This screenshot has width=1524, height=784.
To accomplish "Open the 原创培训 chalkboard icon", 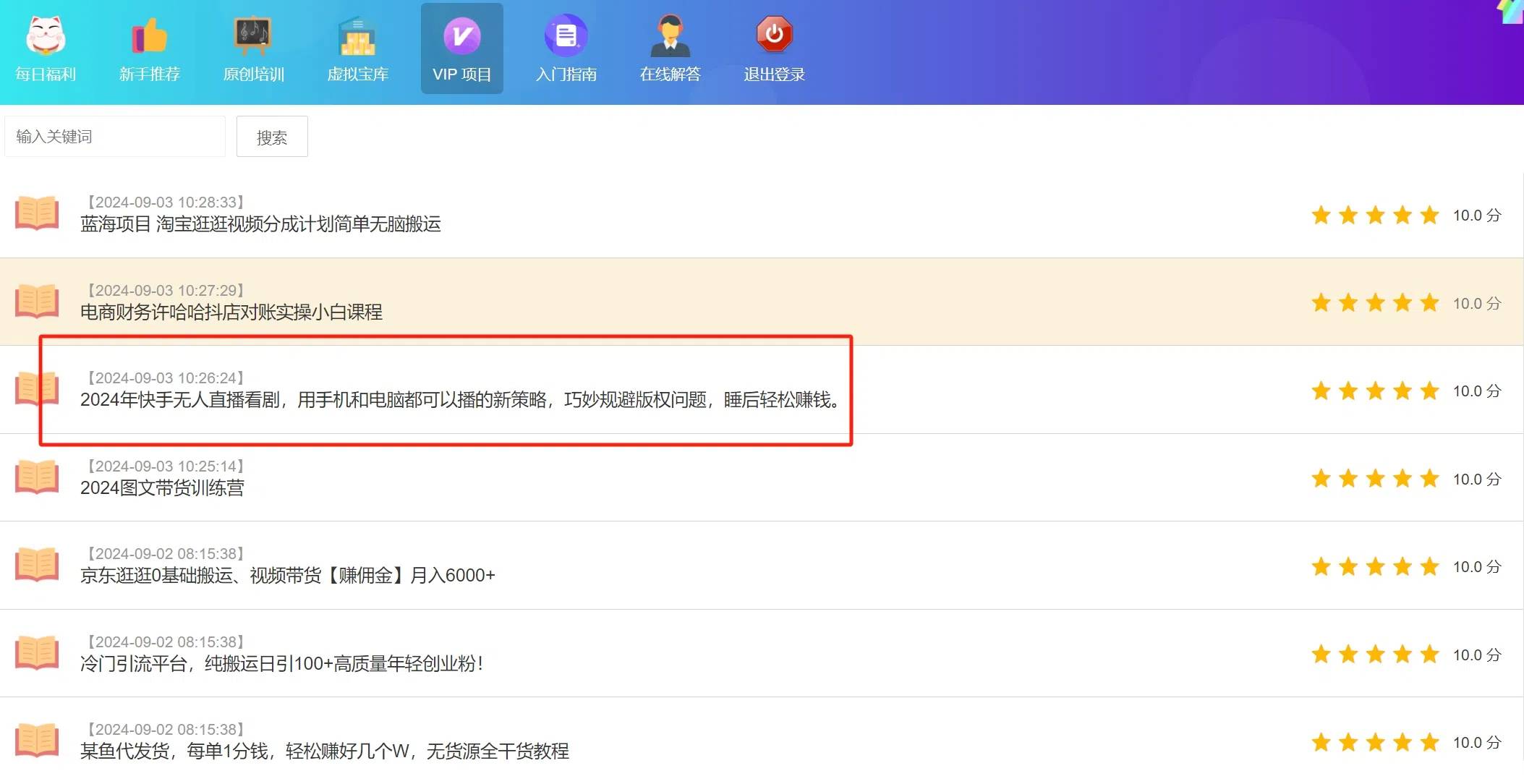I will click(x=253, y=35).
